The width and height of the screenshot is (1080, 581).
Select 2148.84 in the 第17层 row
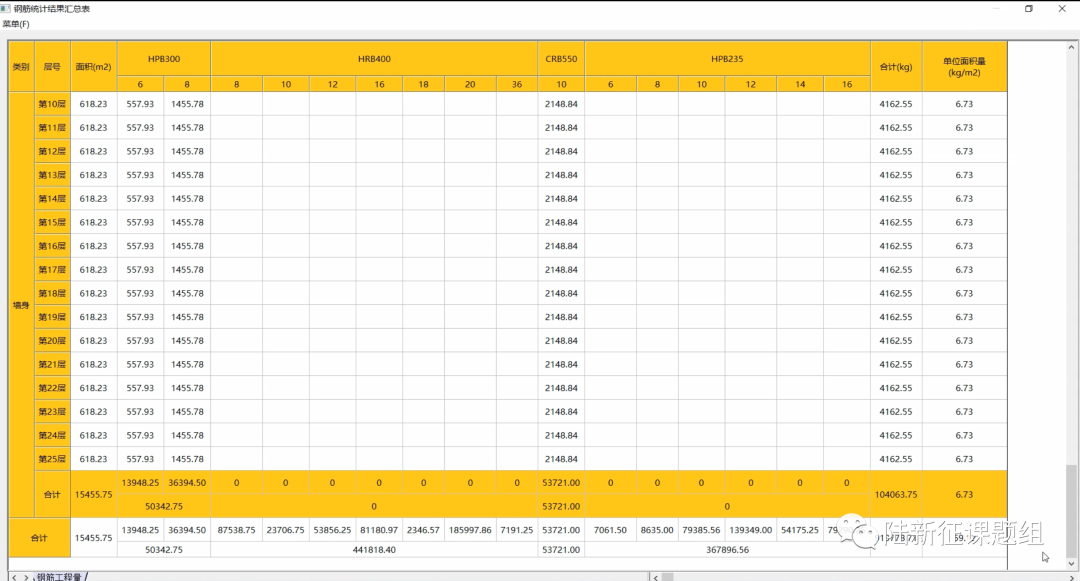(561, 270)
